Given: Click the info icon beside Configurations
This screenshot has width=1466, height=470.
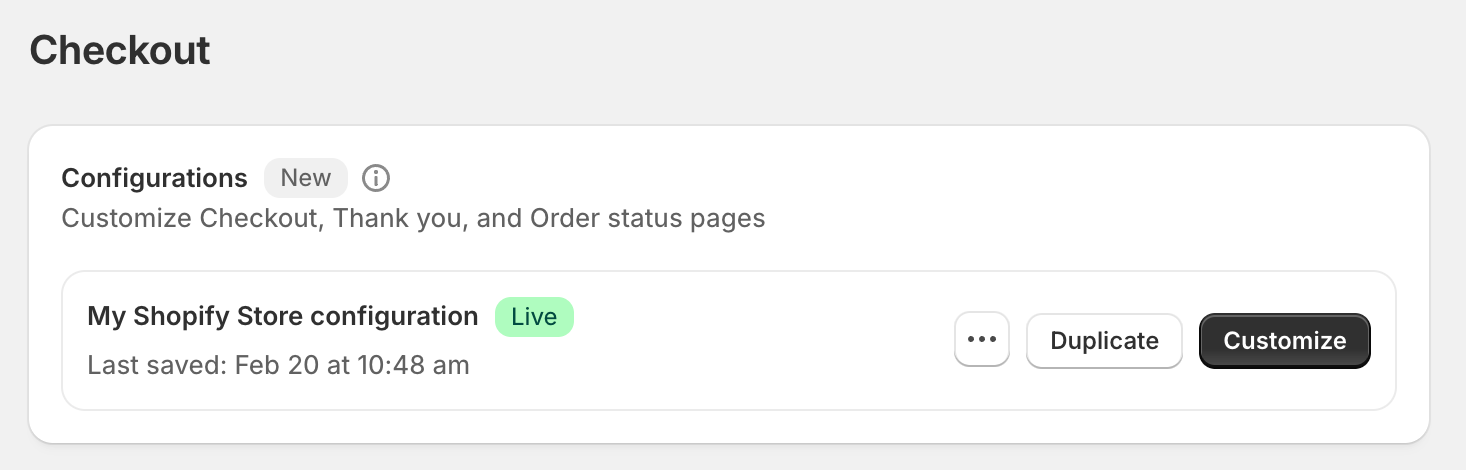Looking at the screenshot, I should click(376, 178).
